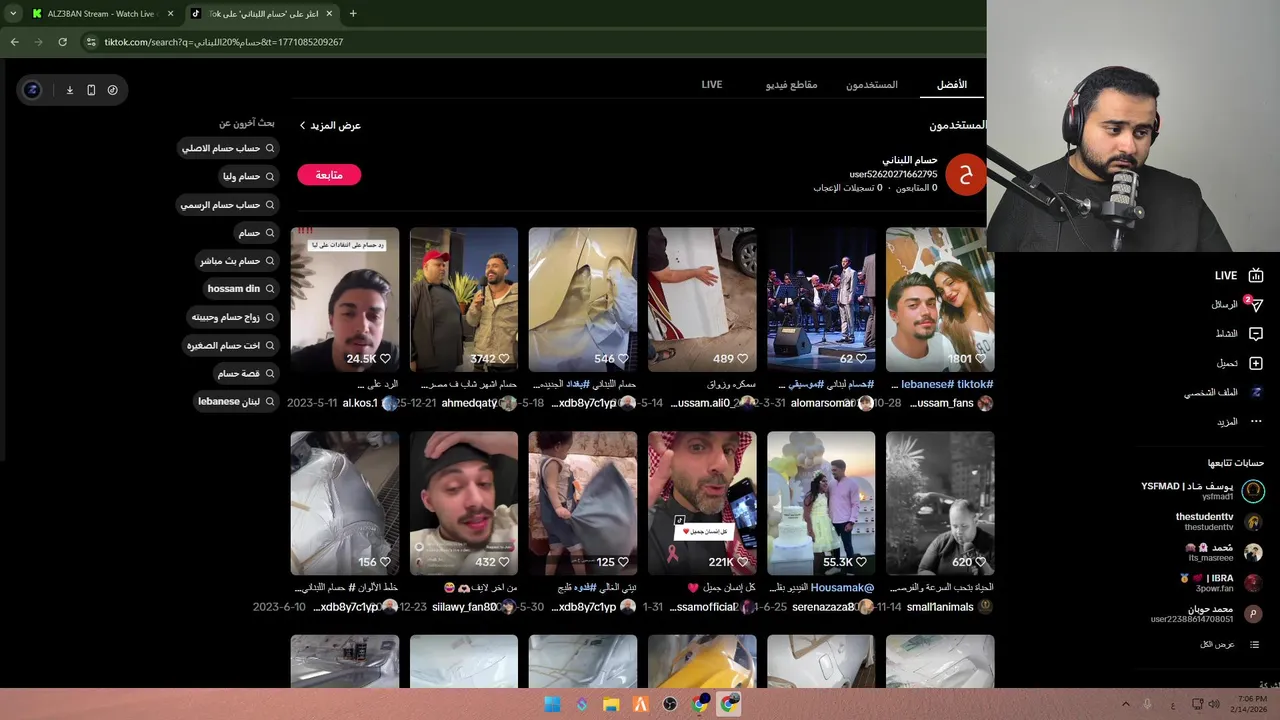
Task: Open orchestra video thumbnail with 62 likes
Action: [821, 300]
